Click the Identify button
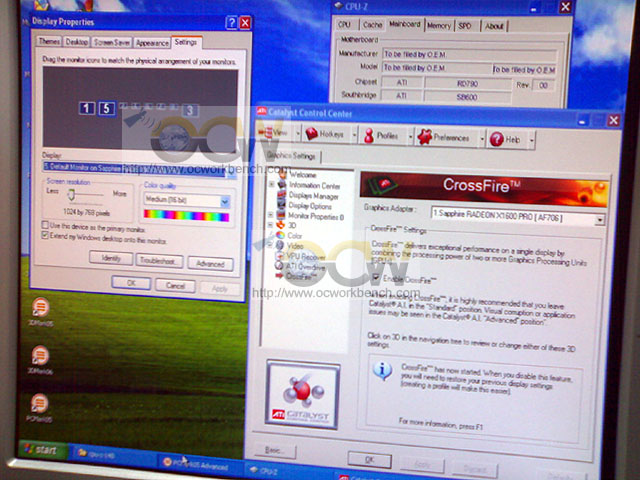640x480 pixels. click(111, 258)
